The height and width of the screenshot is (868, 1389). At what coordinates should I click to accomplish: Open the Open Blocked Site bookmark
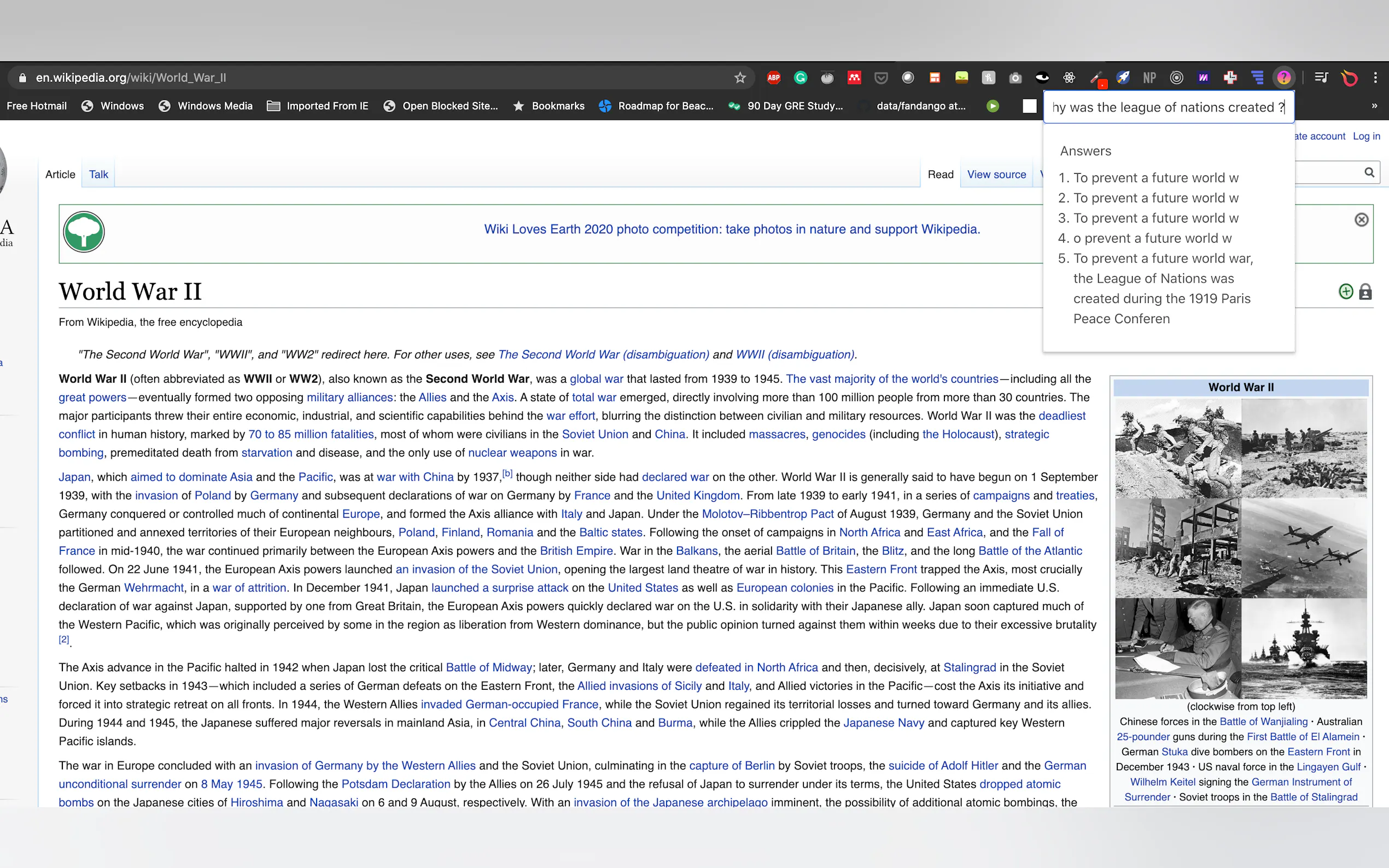(x=440, y=105)
